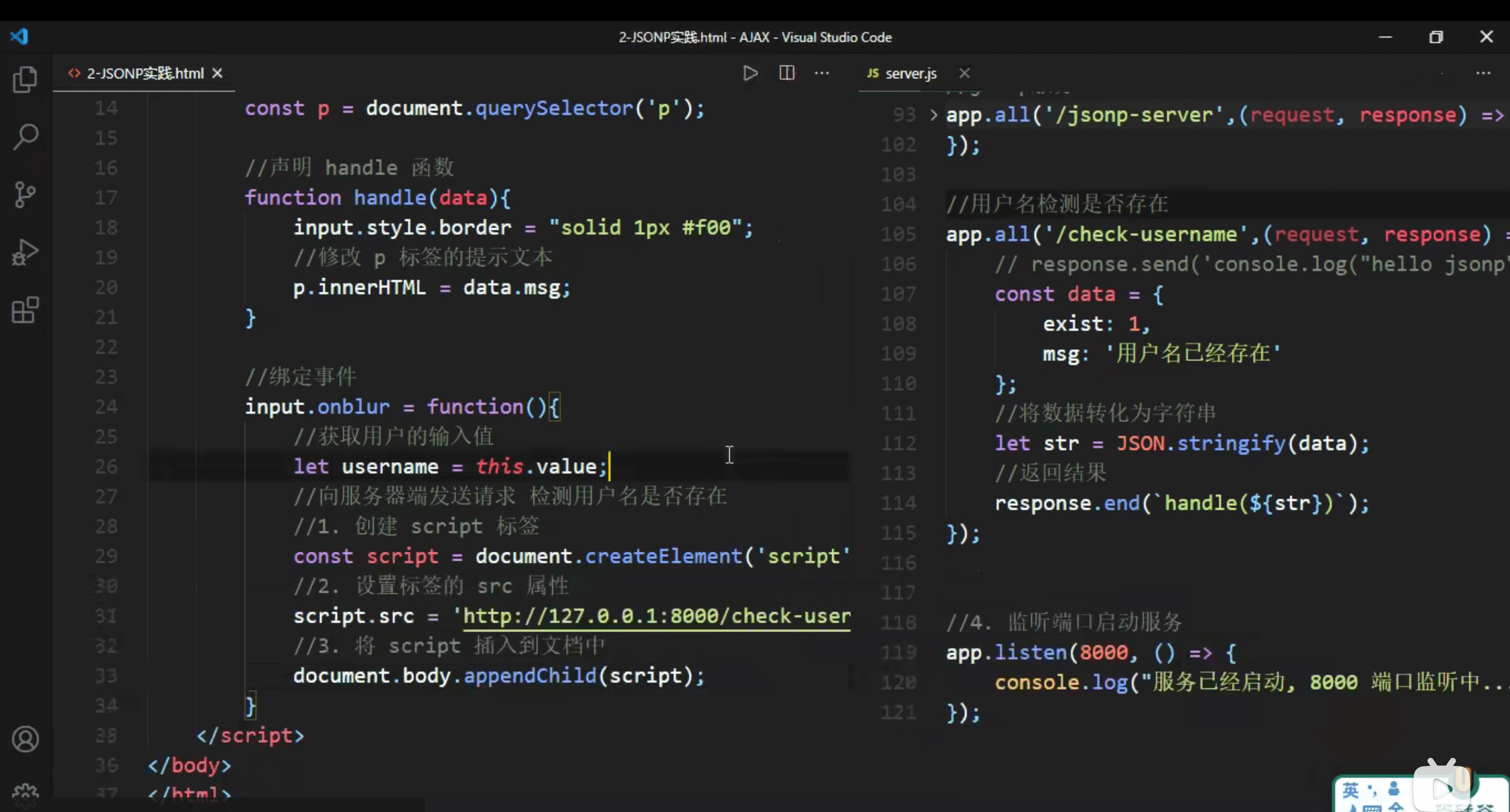This screenshot has height=812, width=1510.
Task: Minimize the VS Code window
Action: click(x=1385, y=37)
